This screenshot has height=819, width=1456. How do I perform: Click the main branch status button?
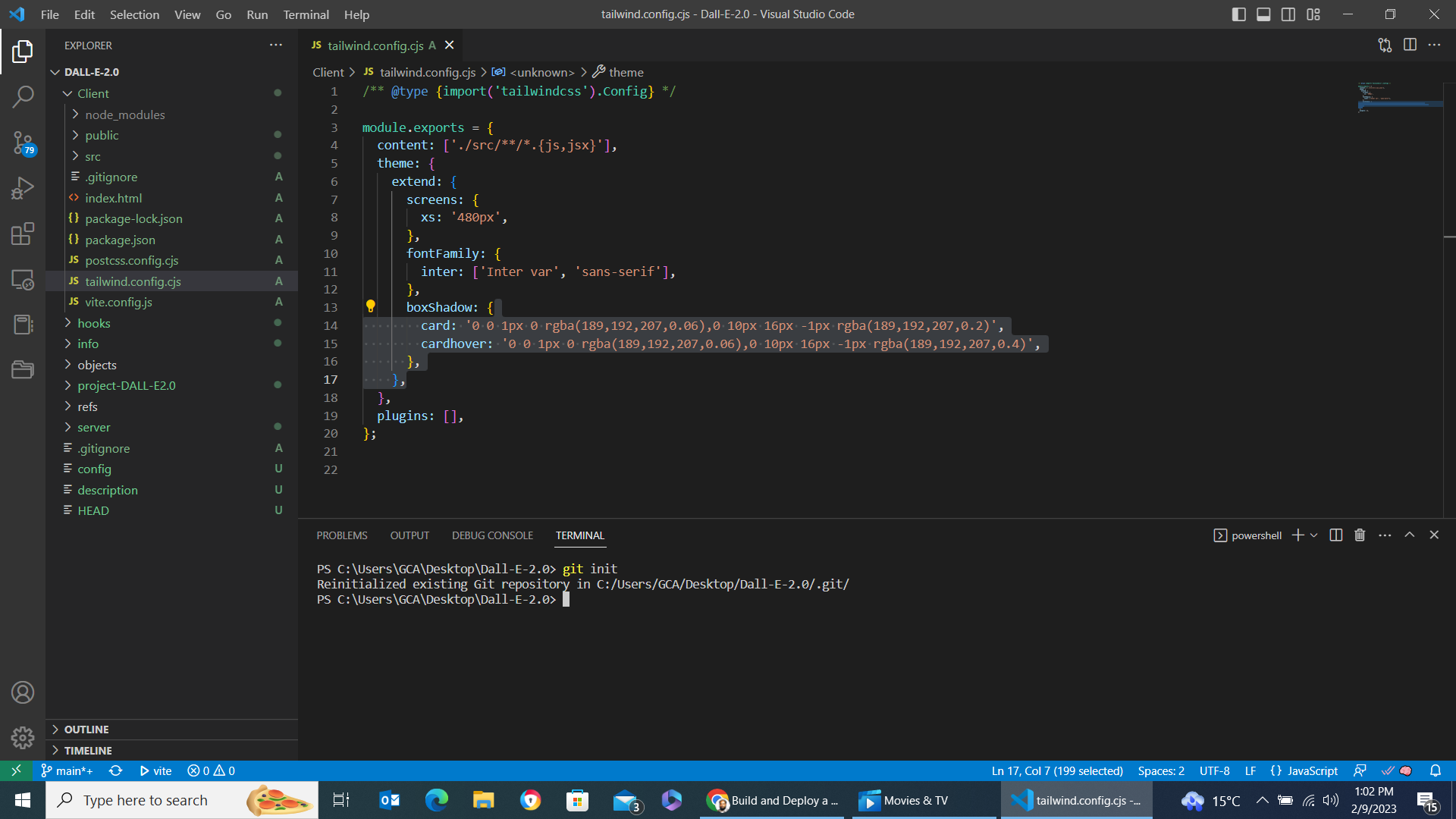pos(67,770)
